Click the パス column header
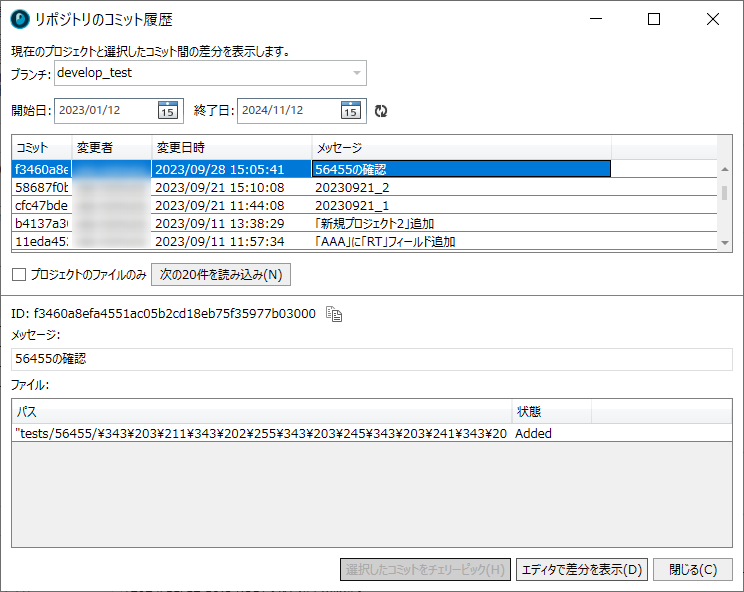Viewport: 744px width, 592px height. tap(262, 411)
